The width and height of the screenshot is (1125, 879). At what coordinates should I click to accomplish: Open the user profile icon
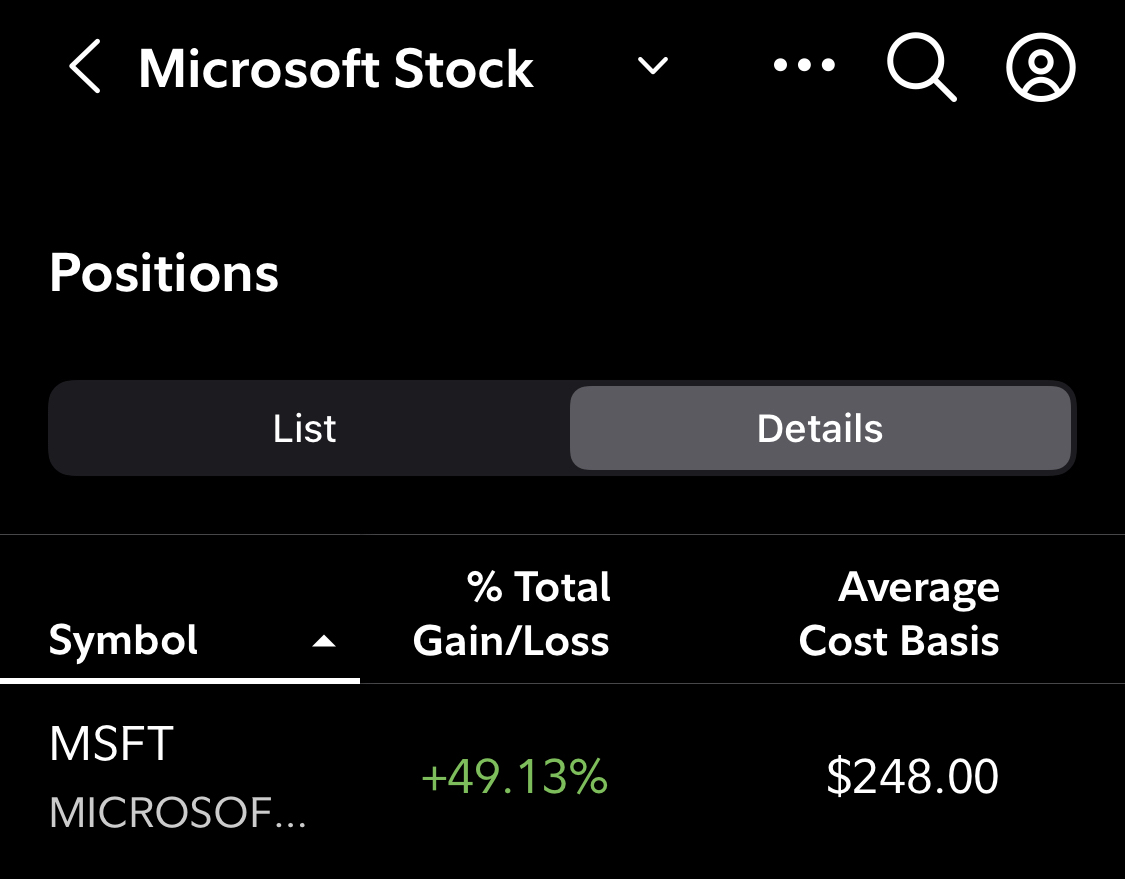coord(1040,68)
